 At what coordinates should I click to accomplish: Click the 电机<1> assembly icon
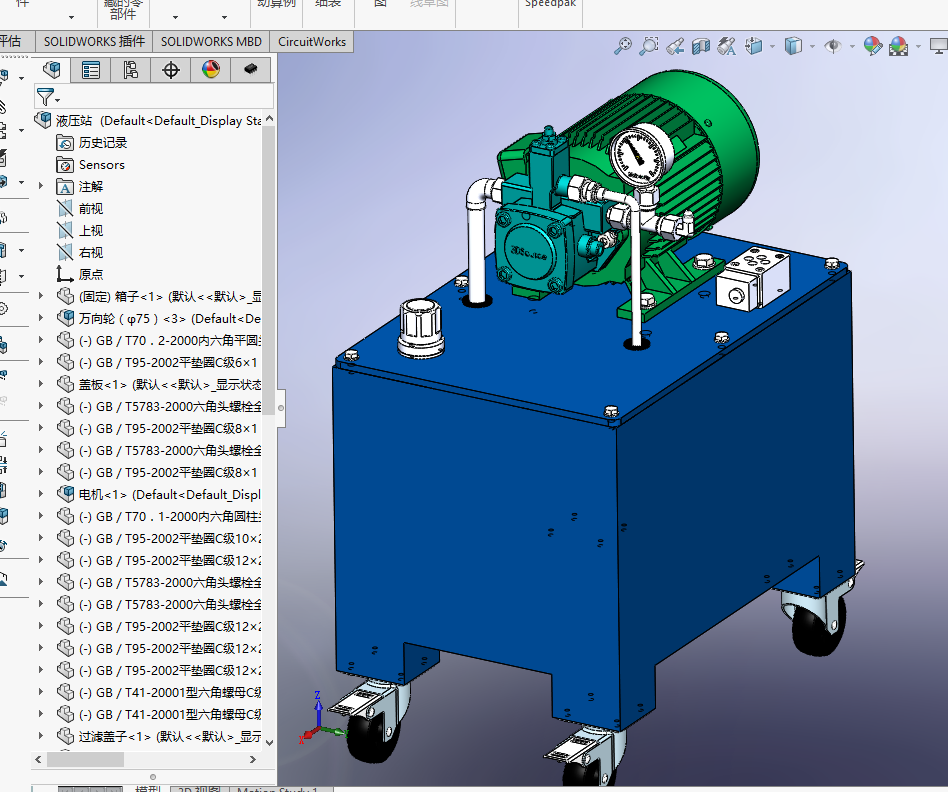pos(65,494)
